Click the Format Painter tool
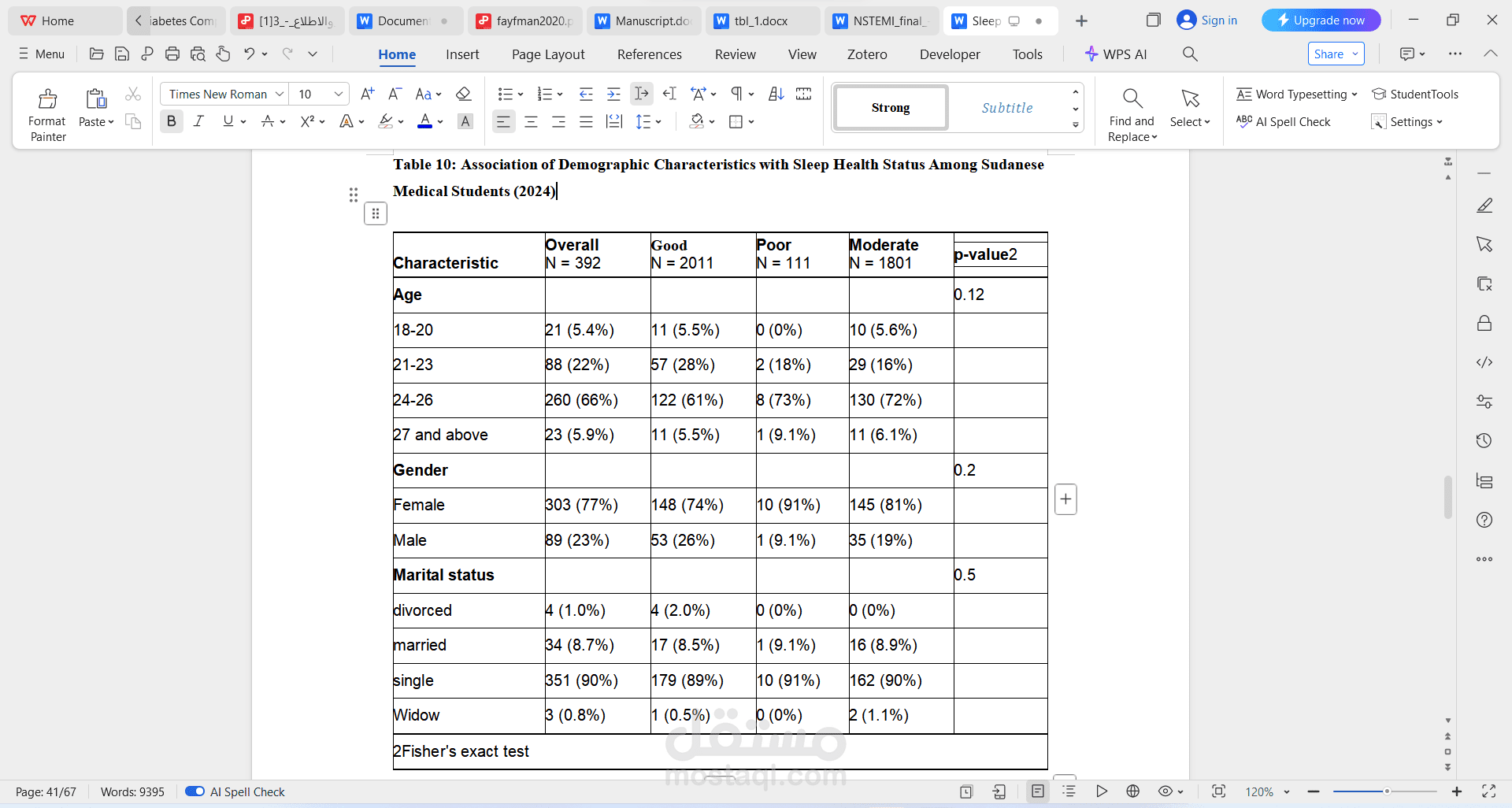 47,114
